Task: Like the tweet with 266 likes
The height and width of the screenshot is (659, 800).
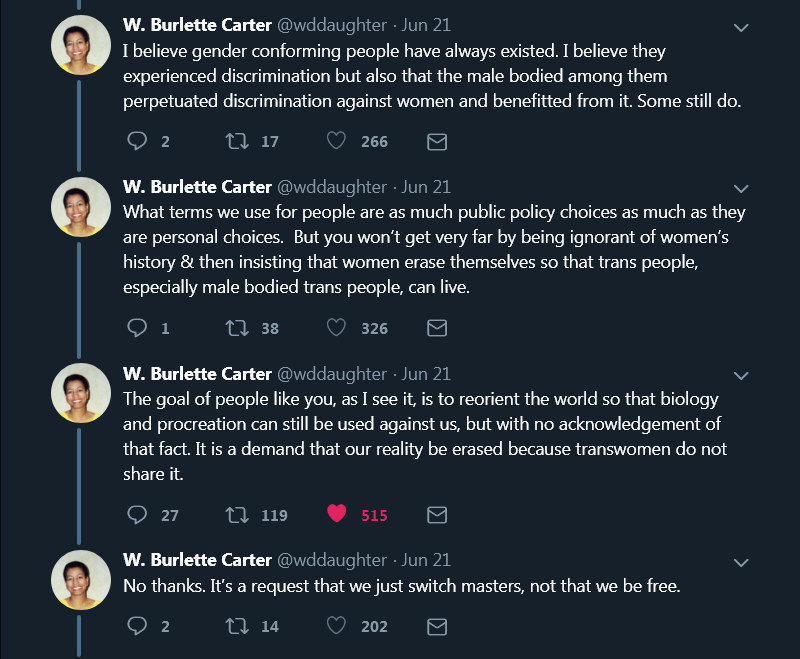Action: pyautogui.click(x=337, y=142)
